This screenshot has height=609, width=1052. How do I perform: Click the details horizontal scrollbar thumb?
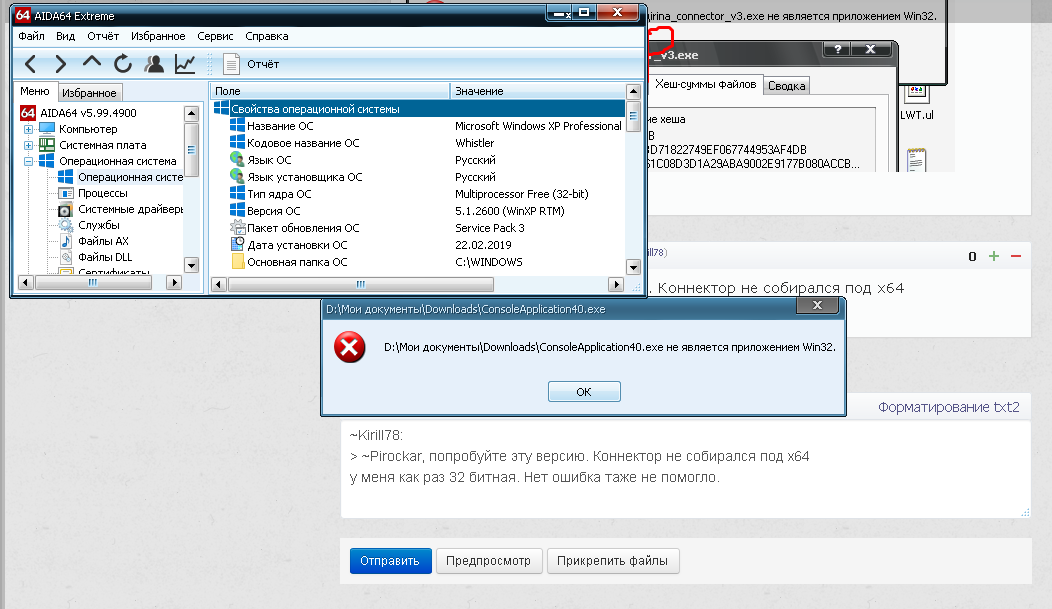point(361,284)
